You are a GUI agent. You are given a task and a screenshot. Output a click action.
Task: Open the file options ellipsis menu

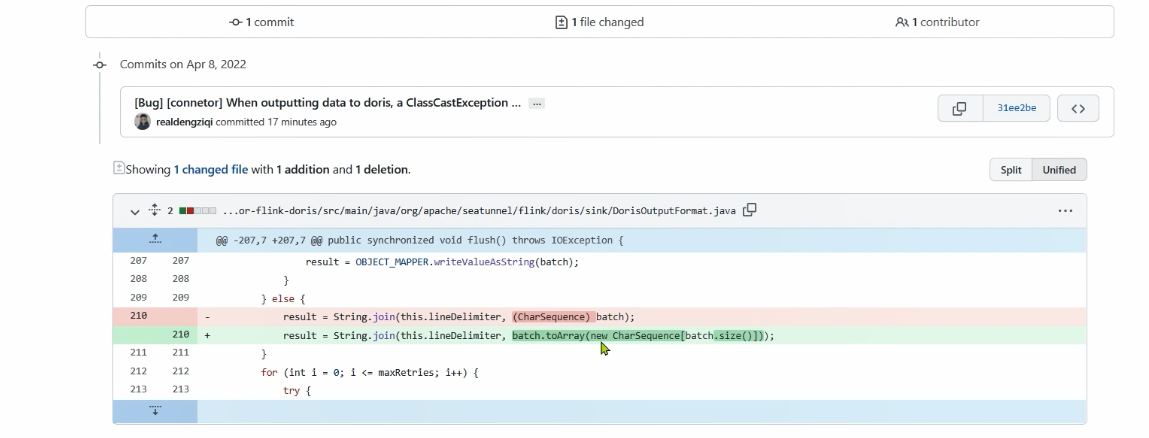[x=1065, y=211]
